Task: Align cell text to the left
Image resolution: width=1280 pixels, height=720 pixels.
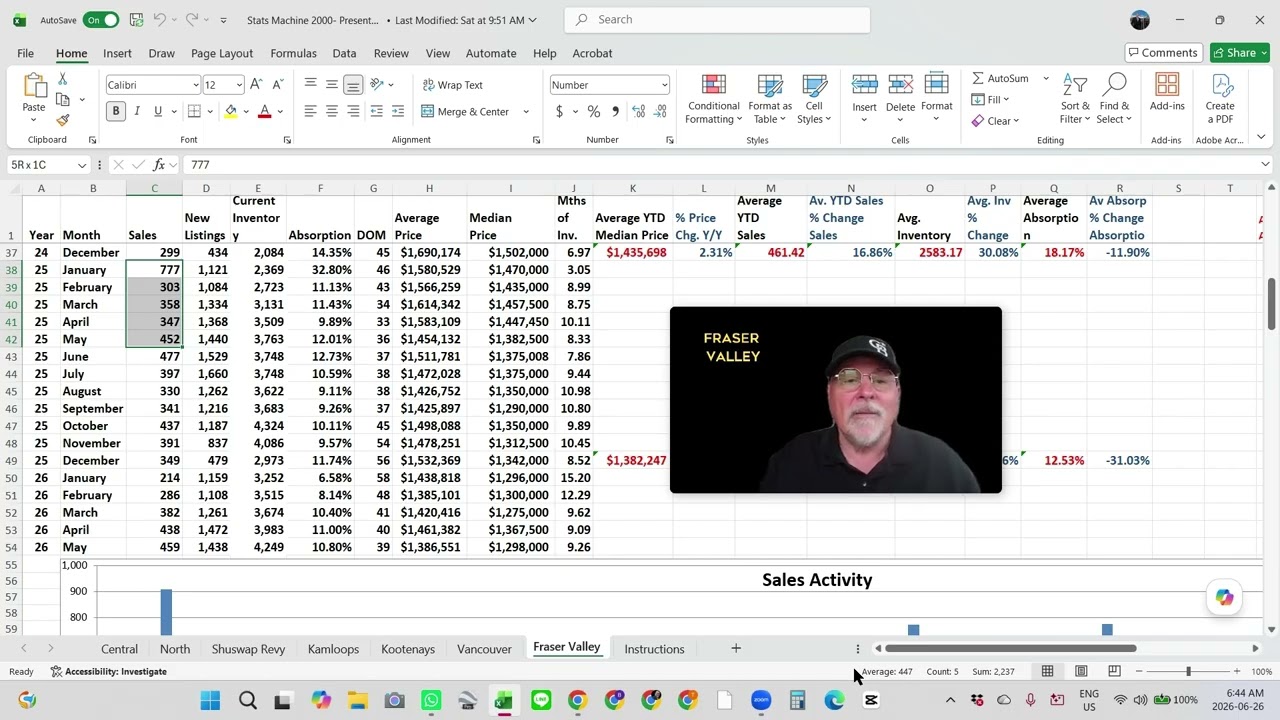Action: [311, 112]
